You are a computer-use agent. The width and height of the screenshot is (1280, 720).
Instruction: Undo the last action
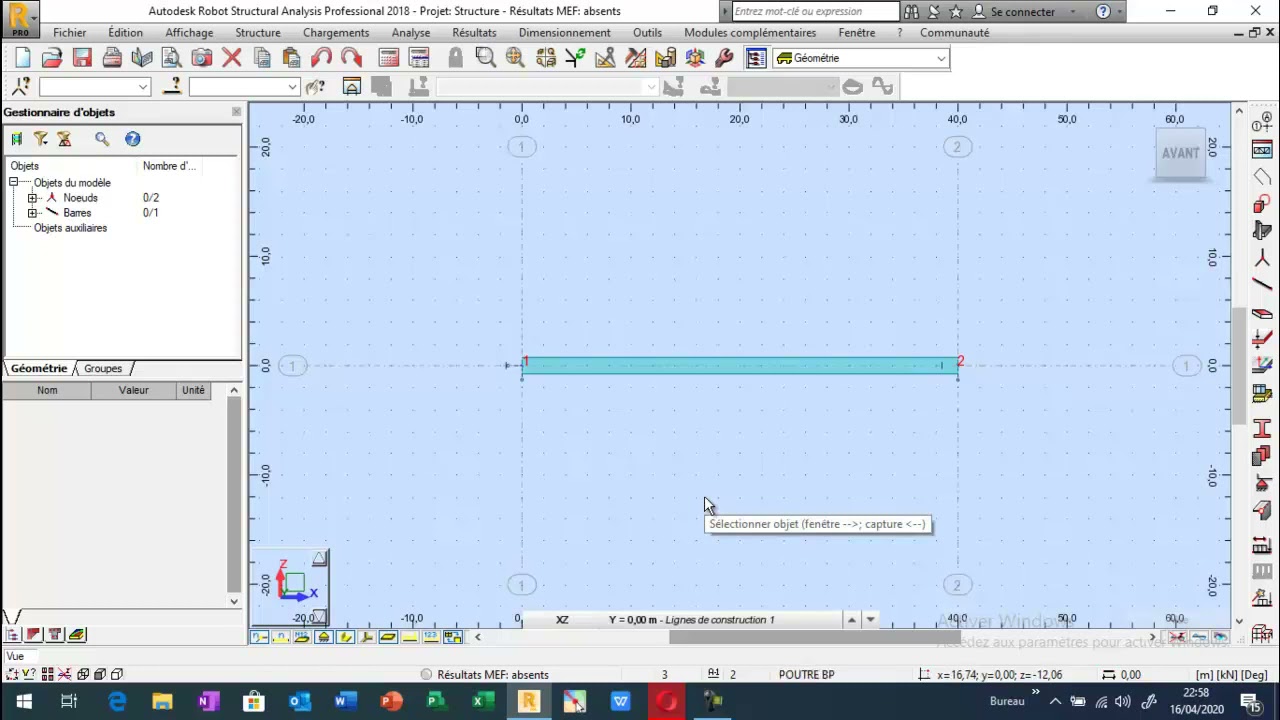(x=321, y=58)
